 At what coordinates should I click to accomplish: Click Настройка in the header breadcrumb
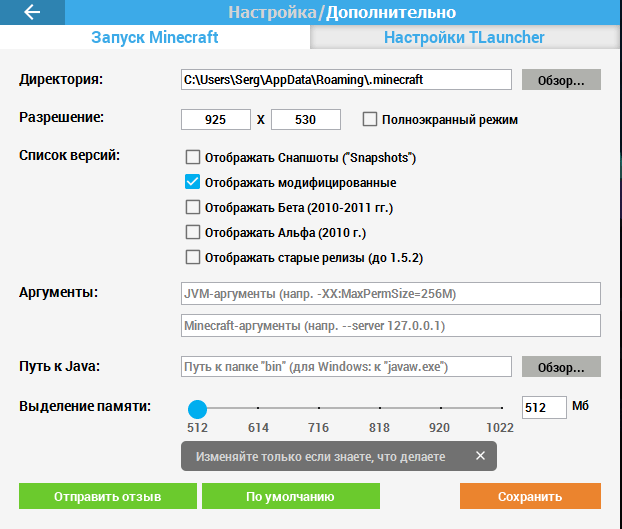(272, 12)
